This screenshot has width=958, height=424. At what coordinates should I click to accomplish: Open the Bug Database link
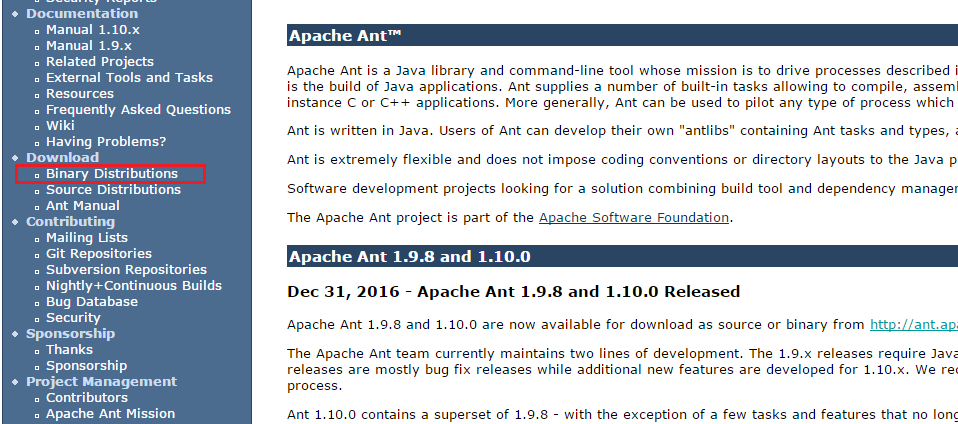(92, 302)
